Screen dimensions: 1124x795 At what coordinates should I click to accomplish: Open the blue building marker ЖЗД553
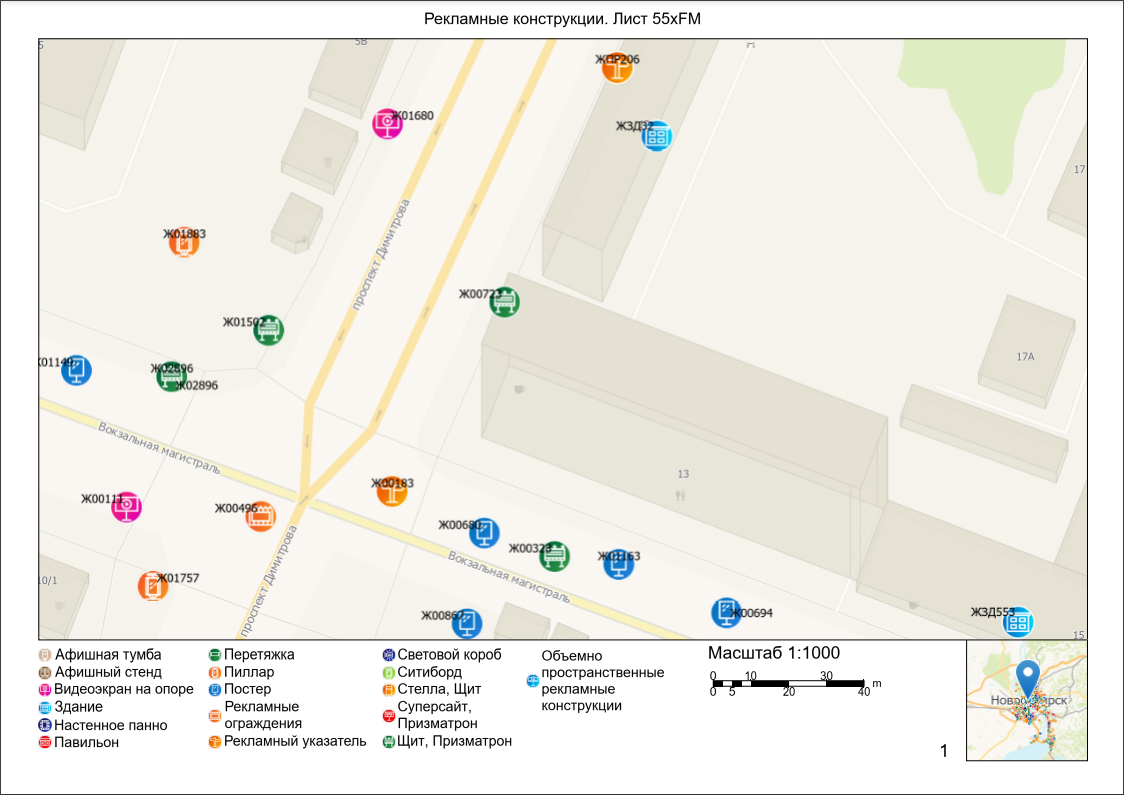coord(1018,622)
